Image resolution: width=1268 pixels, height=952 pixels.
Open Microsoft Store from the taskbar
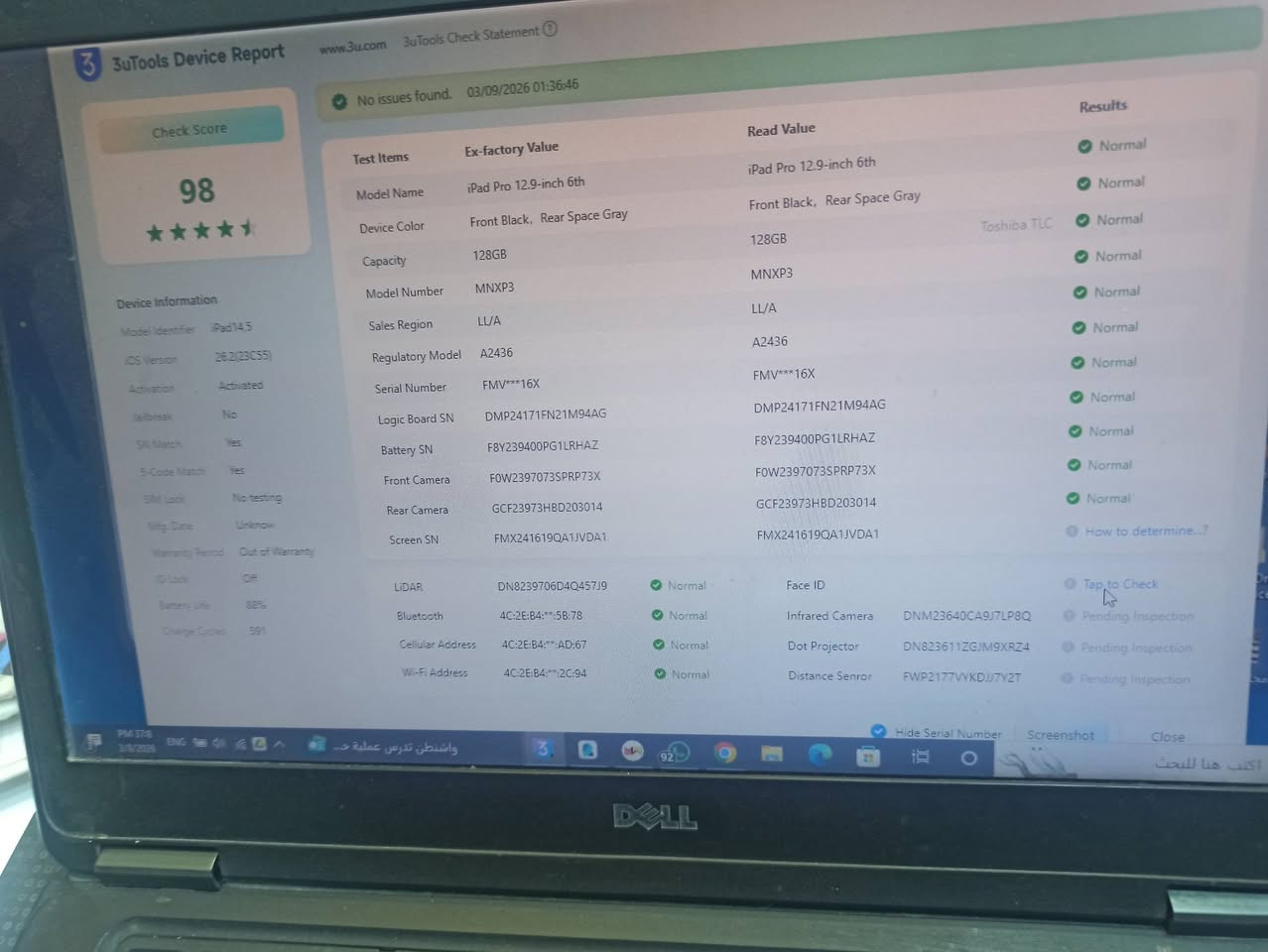pos(868,757)
